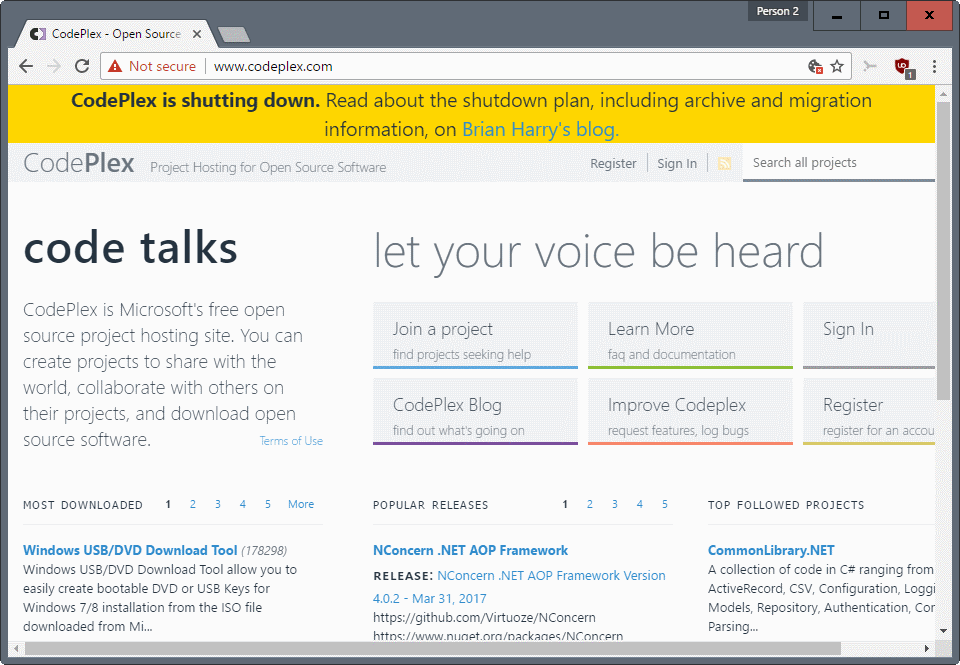Minimize the browser window
Viewport: 960px width, 665px height.
pyautogui.click(x=836, y=15)
